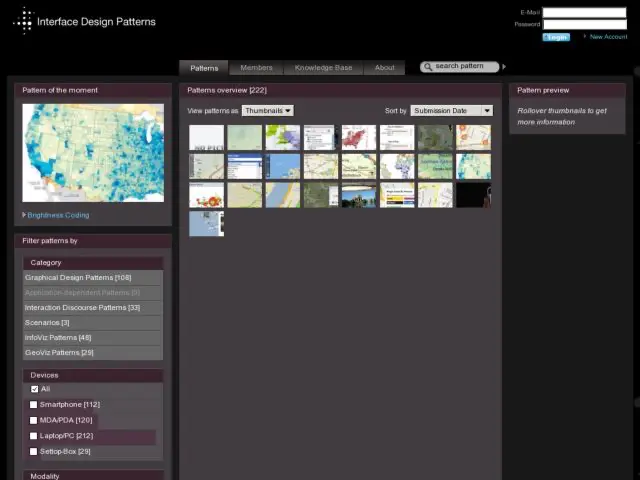Collapse the Devices filter header

(93, 375)
